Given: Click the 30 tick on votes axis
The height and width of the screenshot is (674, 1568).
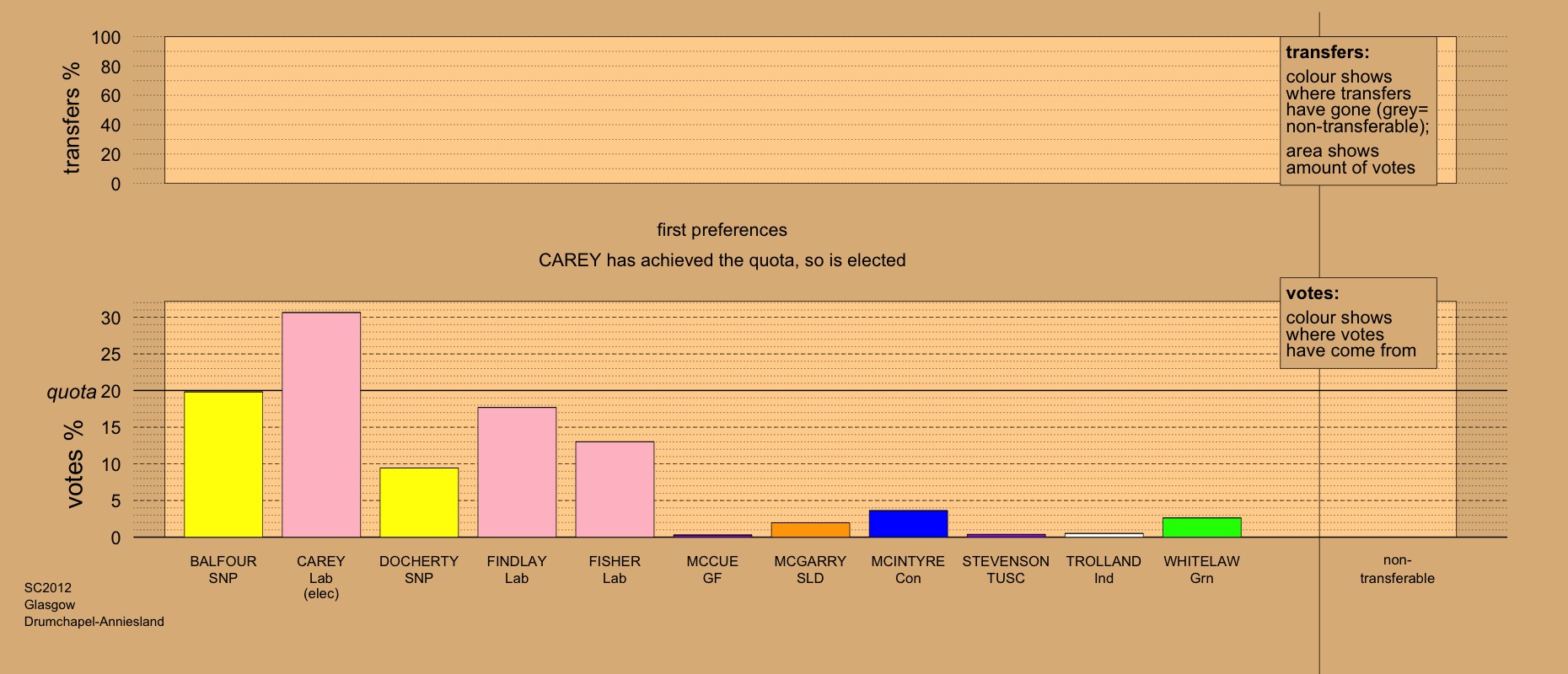Looking at the screenshot, I should [111, 318].
